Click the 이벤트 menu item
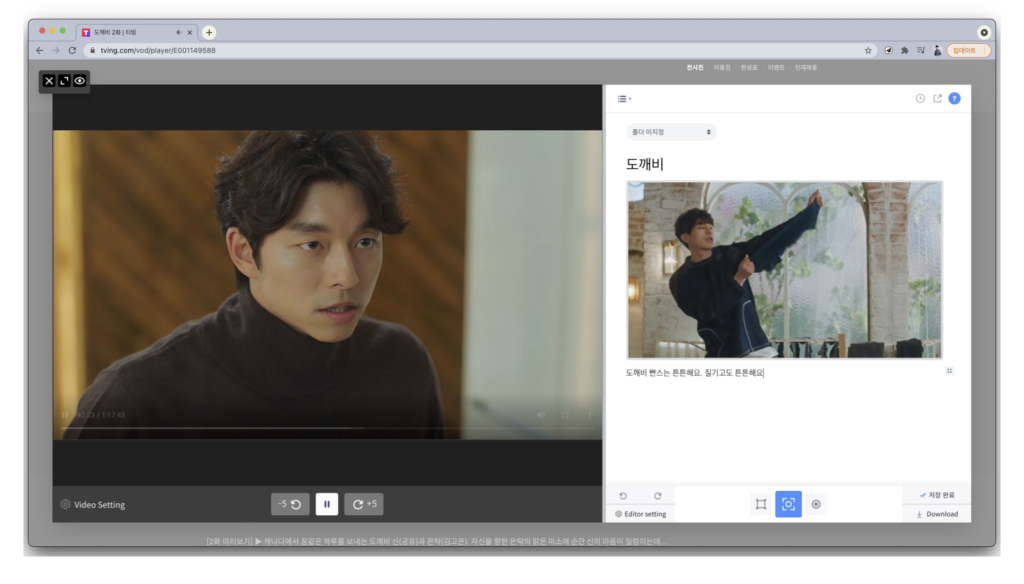Viewport: 1024px width, 584px height. coord(776,67)
